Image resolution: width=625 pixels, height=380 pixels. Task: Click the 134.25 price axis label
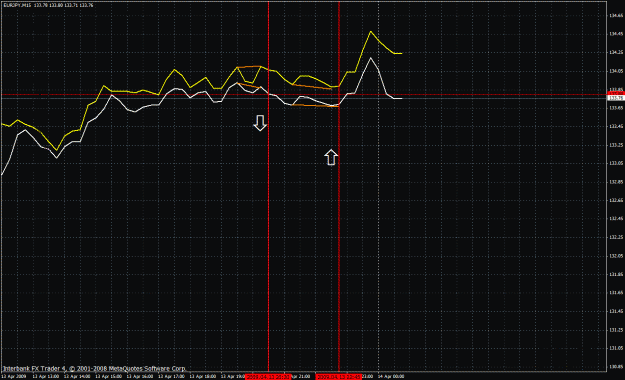pos(616,52)
